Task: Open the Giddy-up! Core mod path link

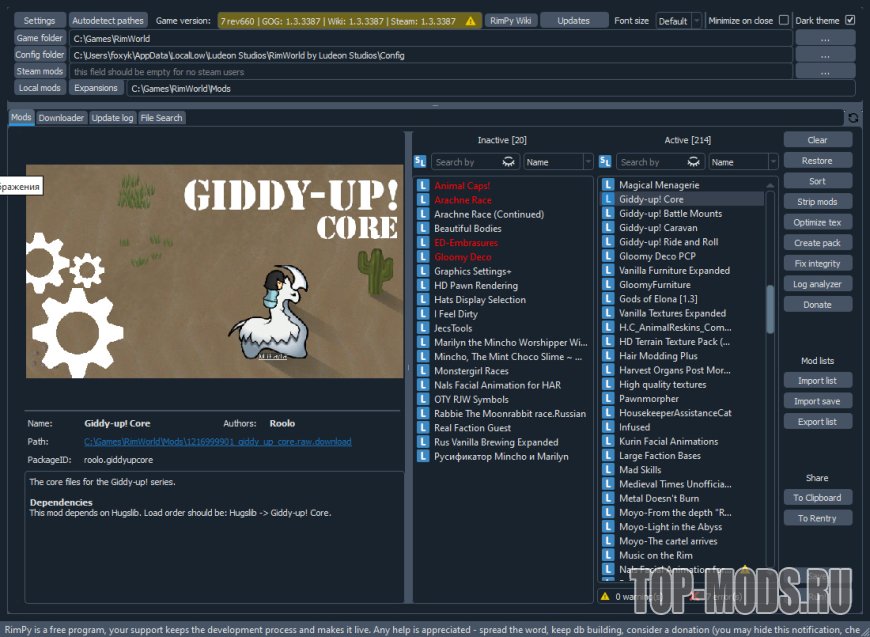Action: [217, 441]
